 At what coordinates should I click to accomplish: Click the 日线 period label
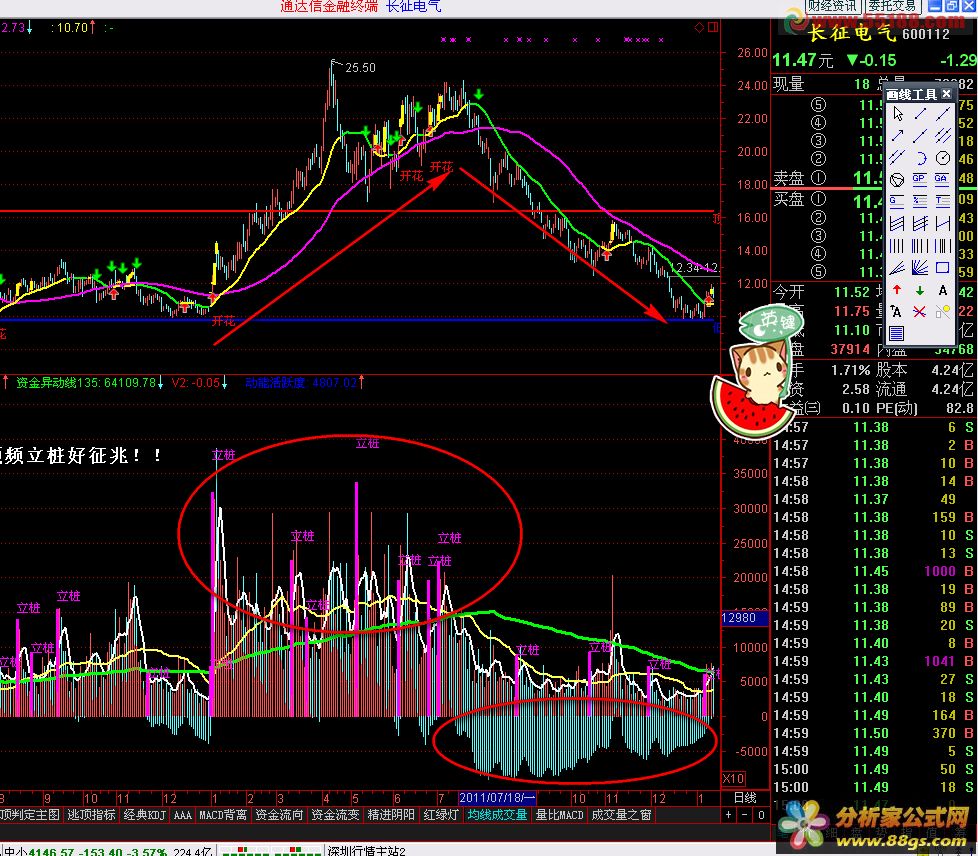coord(745,797)
